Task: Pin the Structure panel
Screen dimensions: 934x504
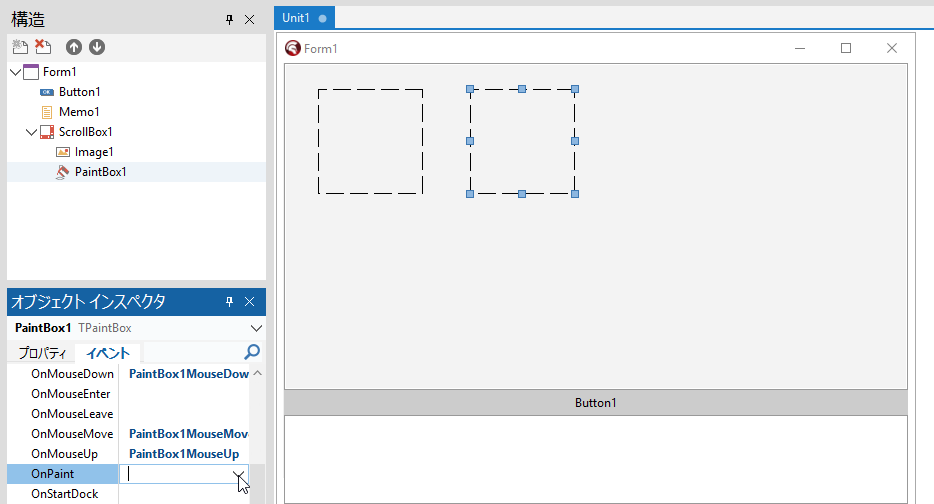Action: pos(229,19)
